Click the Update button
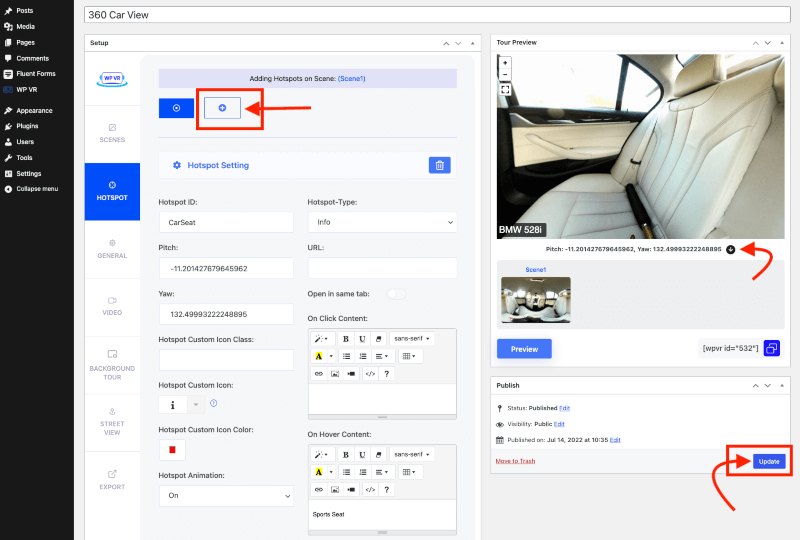Image resolution: width=800 pixels, height=540 pixels. 769,461
